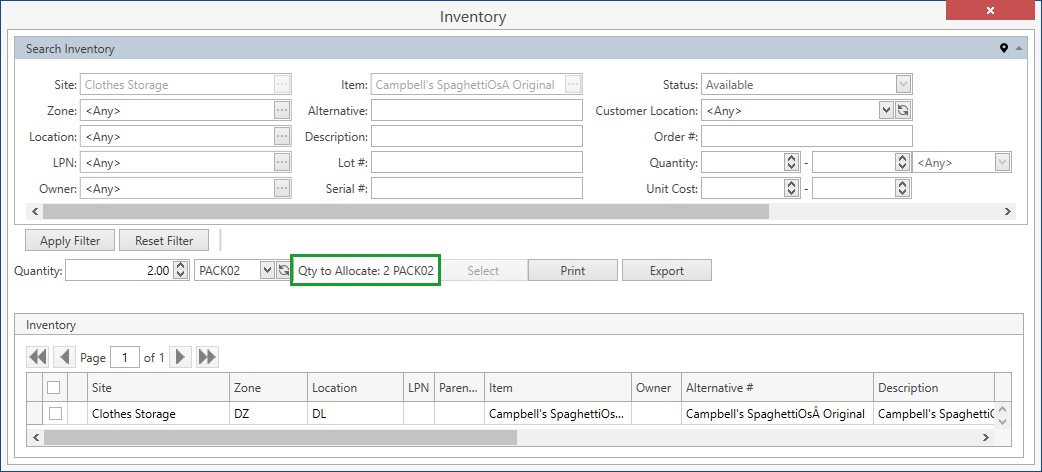Go to previous inventory page

tap(64, 357)
